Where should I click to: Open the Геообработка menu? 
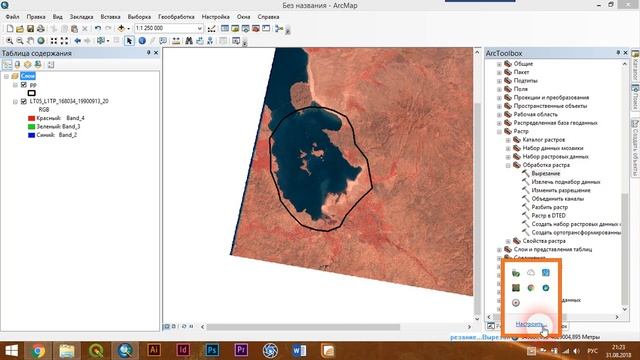point(176,17)
